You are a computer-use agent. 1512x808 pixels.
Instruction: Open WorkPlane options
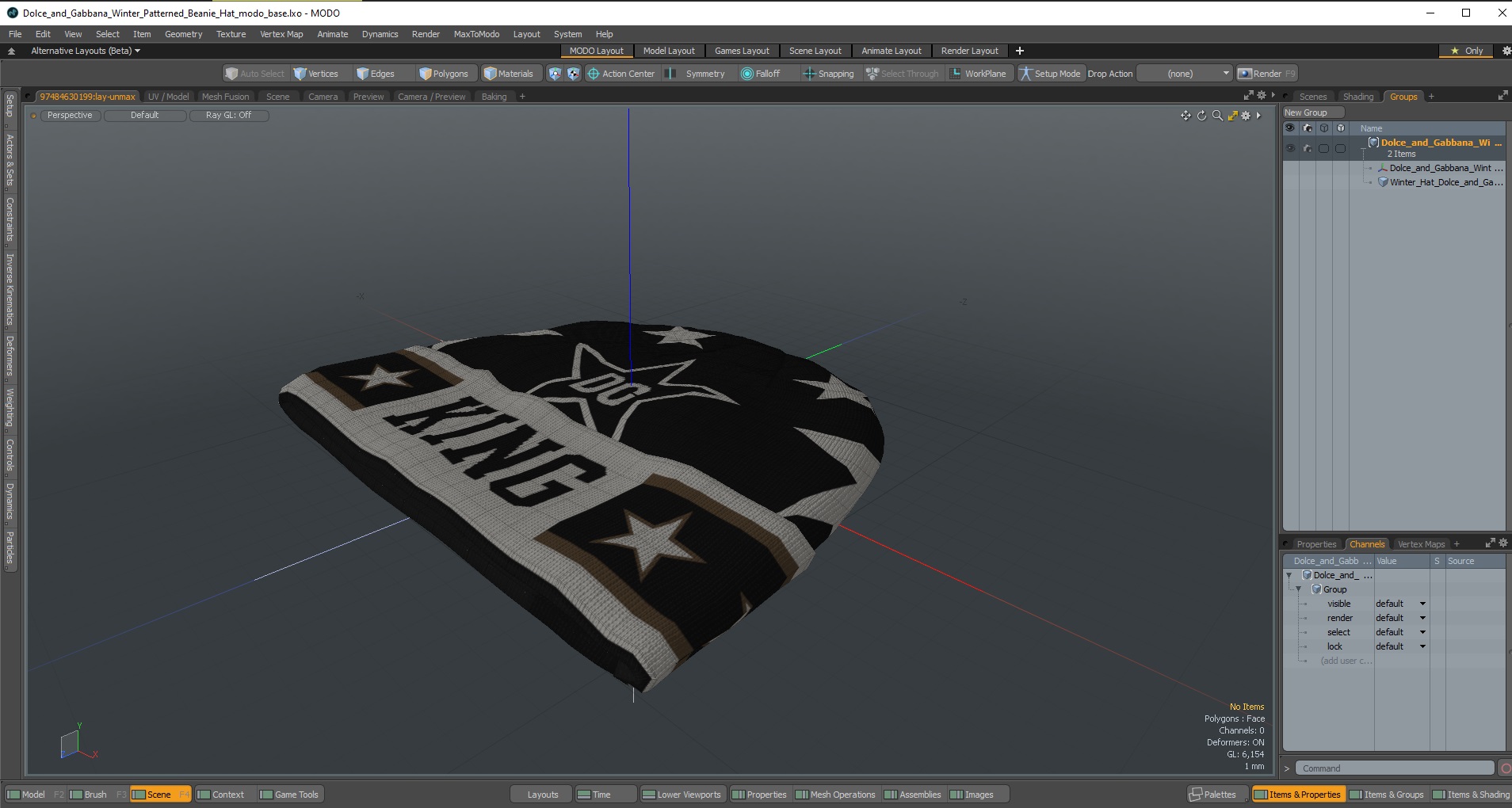978,74
